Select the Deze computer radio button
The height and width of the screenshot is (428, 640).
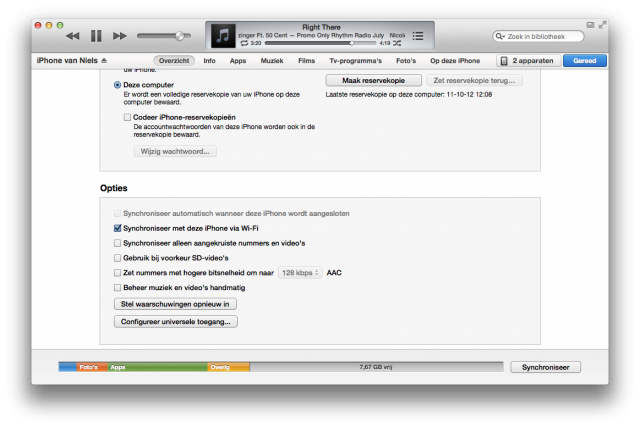point(118,85)
